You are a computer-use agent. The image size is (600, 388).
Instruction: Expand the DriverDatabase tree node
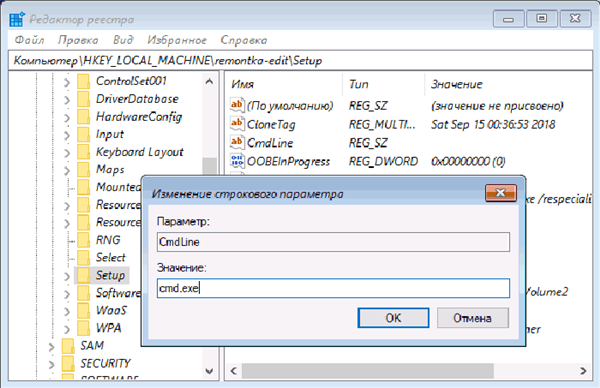tap(67, 99)
